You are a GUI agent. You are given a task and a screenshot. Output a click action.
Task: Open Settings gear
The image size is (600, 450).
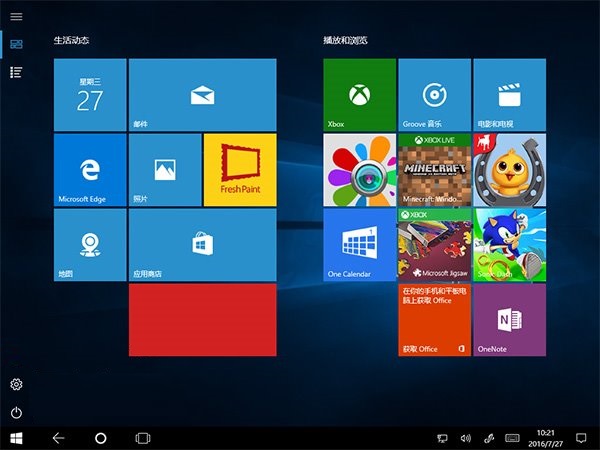pyautogui.click(x=16, y=384)
